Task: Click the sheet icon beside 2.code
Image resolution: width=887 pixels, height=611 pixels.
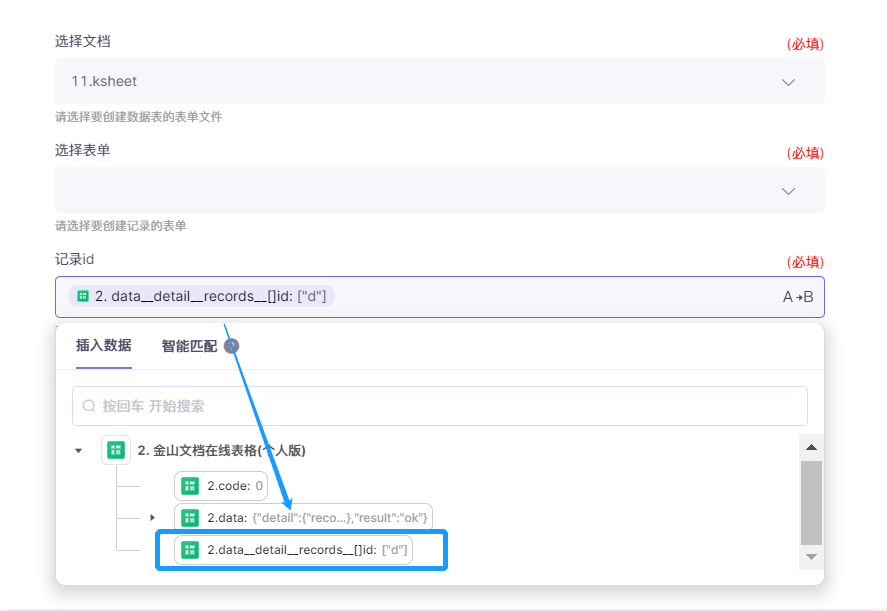Action: coord(190,486)
